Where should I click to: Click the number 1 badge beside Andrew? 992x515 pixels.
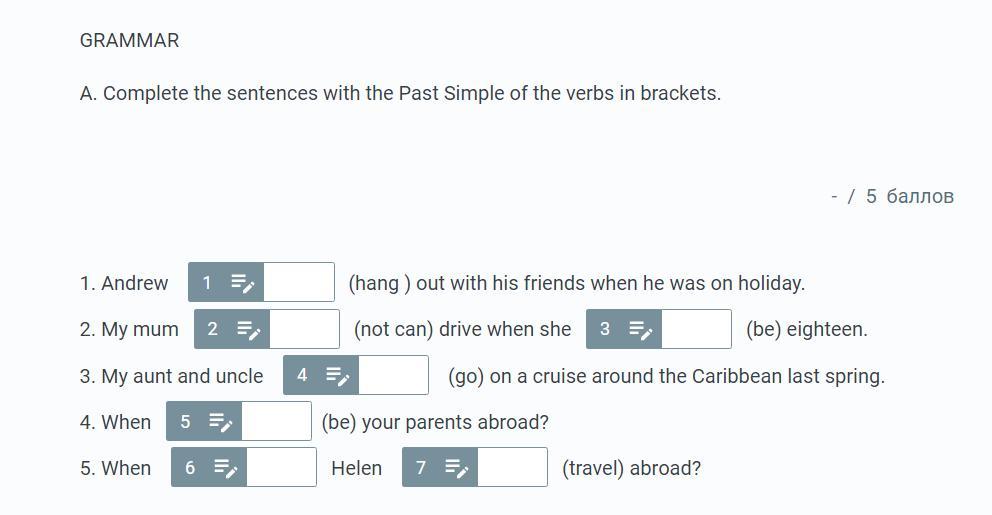[x=206, y=283]
